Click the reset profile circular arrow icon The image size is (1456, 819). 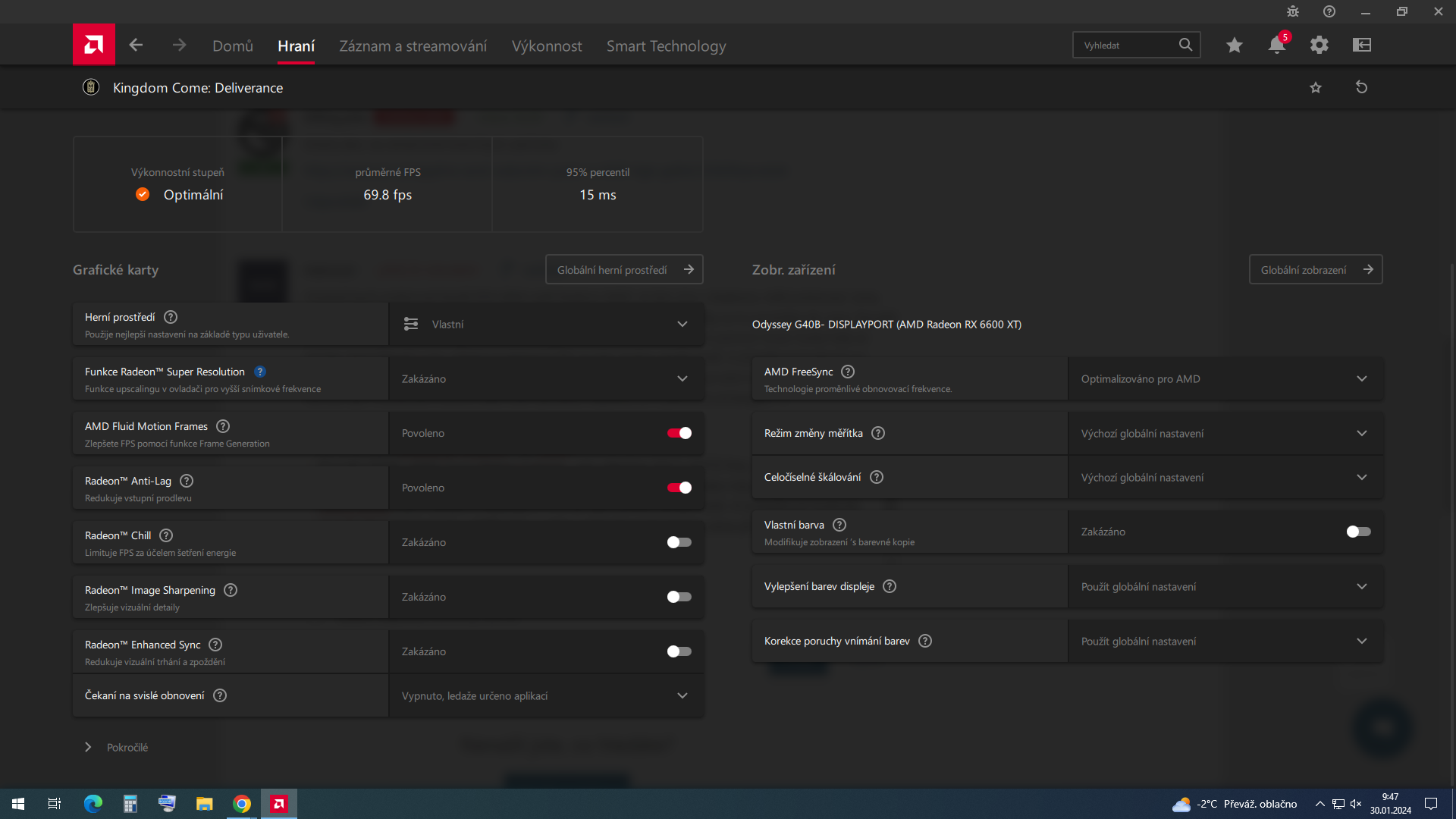pos(1361,87)
